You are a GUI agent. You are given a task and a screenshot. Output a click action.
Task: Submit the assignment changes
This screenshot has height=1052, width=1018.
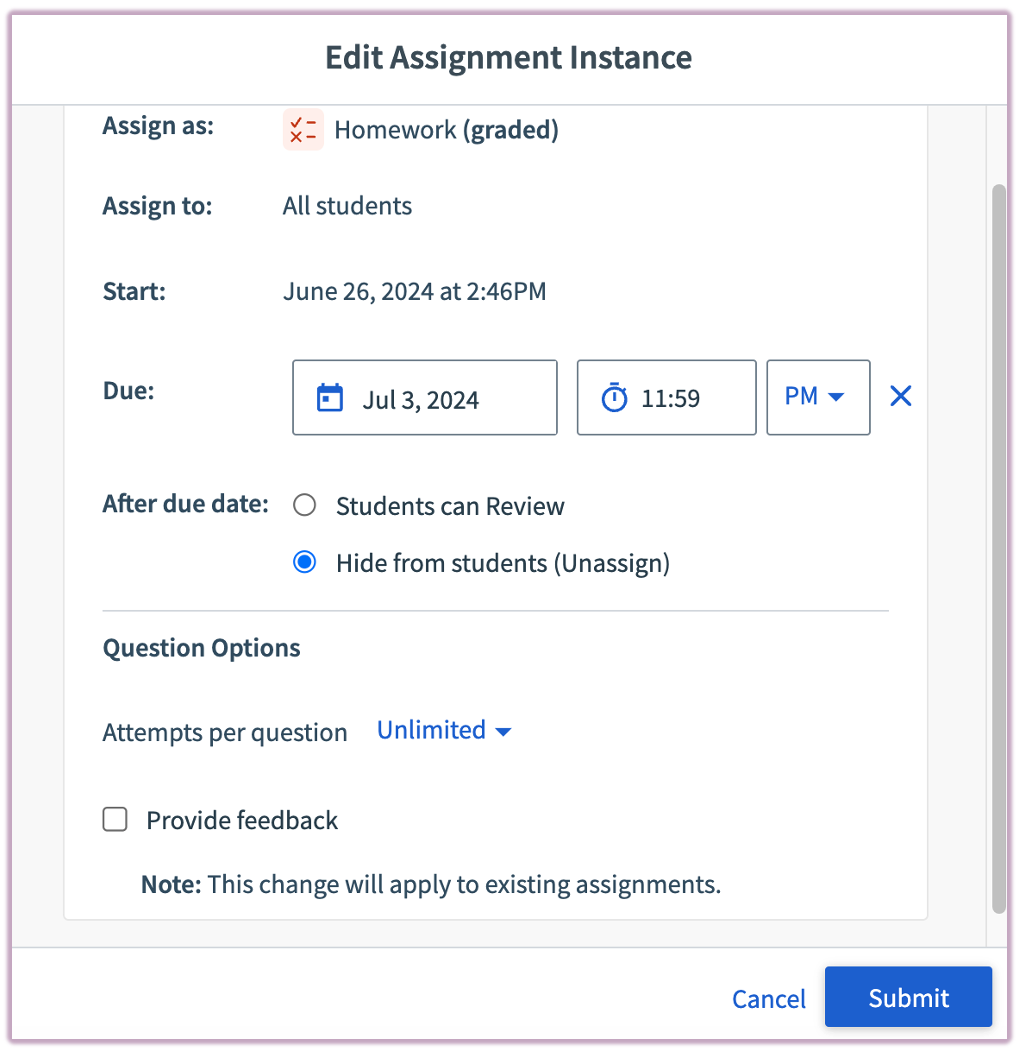point(907,997)
